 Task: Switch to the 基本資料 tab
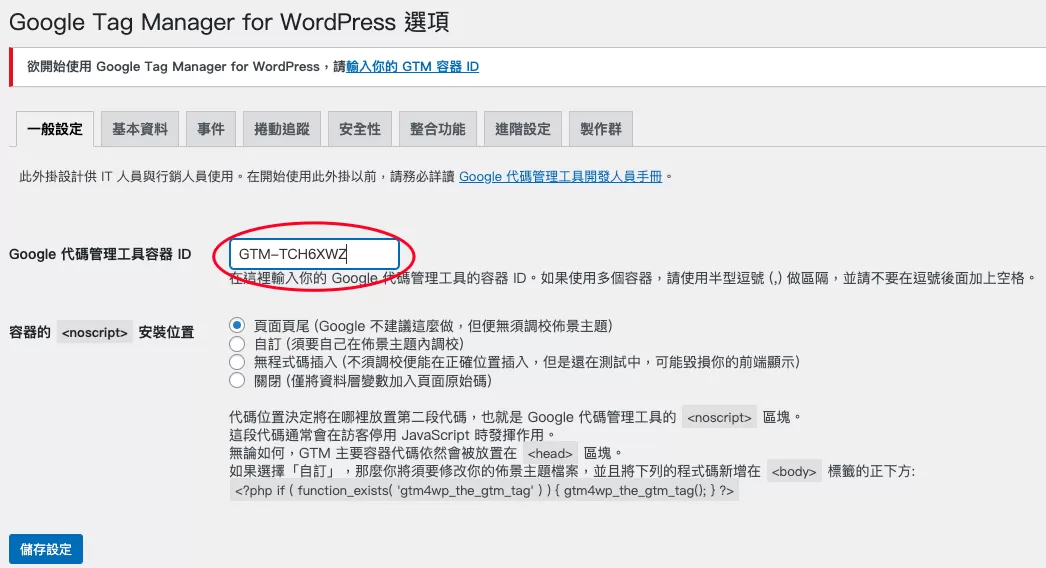point(139,129)
